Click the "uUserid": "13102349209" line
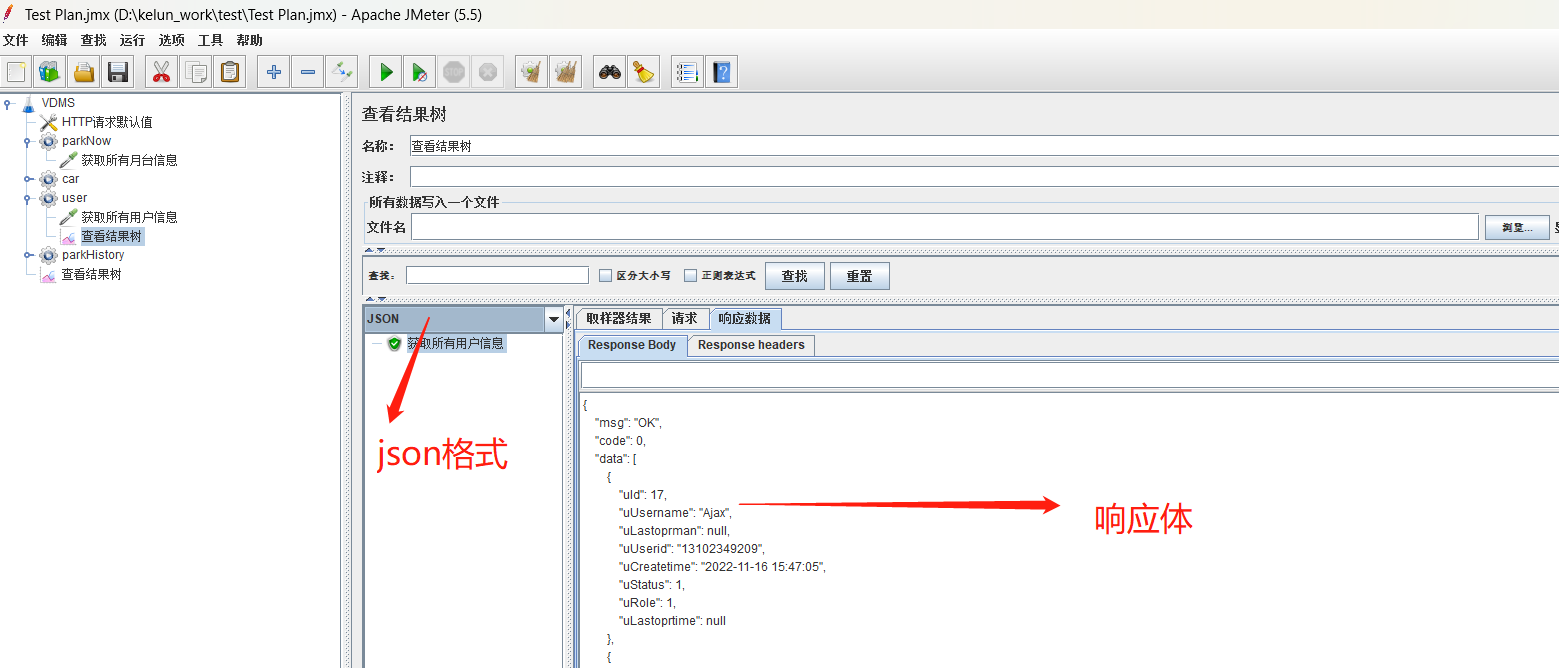 692,549
